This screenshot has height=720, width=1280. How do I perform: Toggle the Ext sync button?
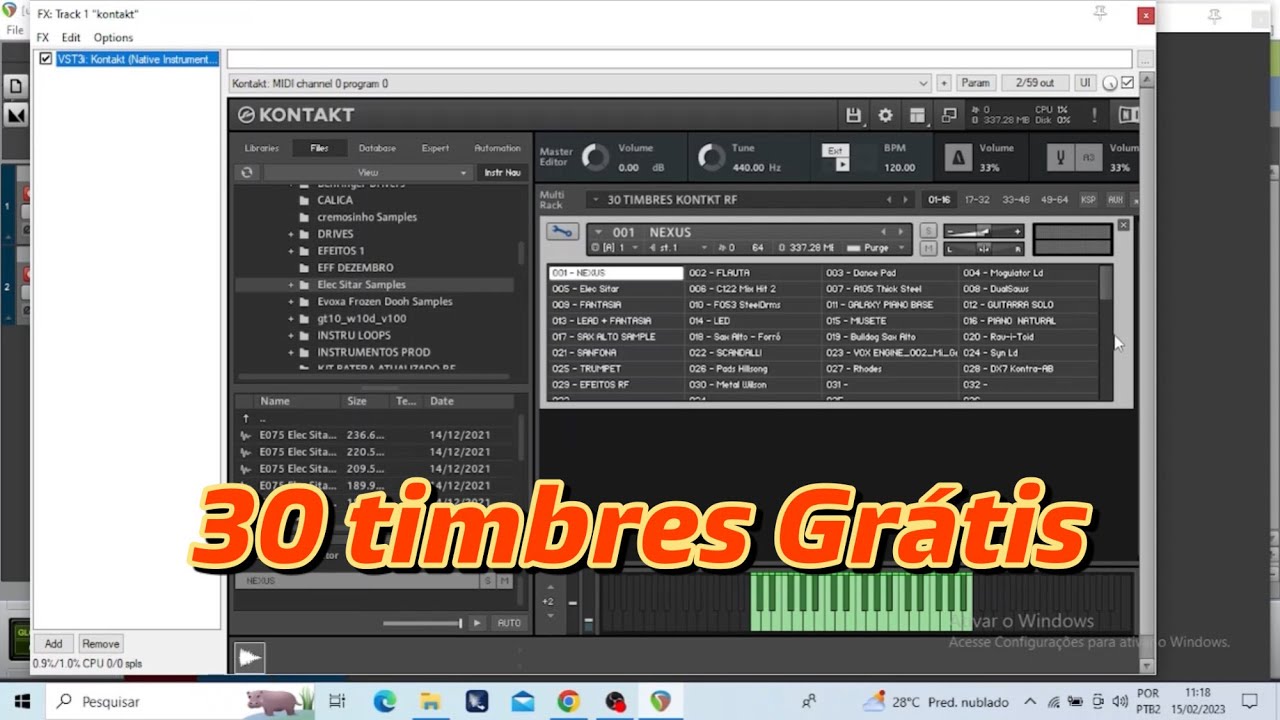(835, 151)
